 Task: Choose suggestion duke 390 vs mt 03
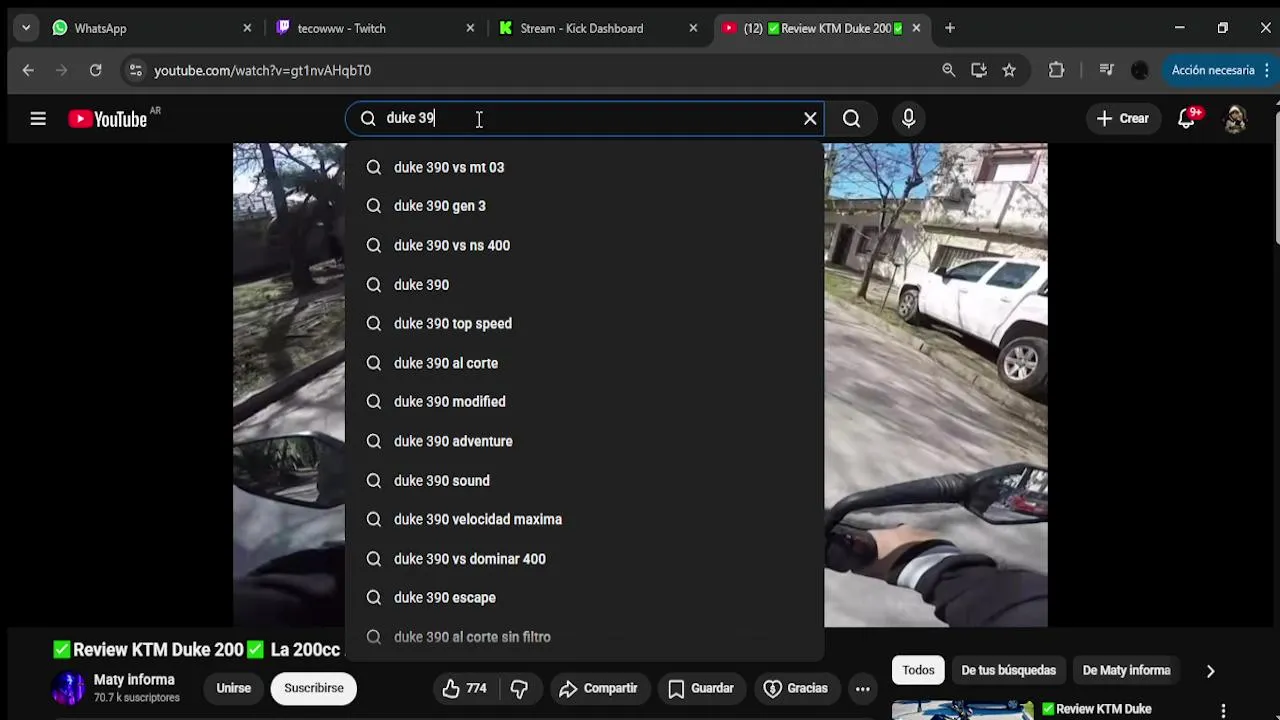[x=584, y=167]
